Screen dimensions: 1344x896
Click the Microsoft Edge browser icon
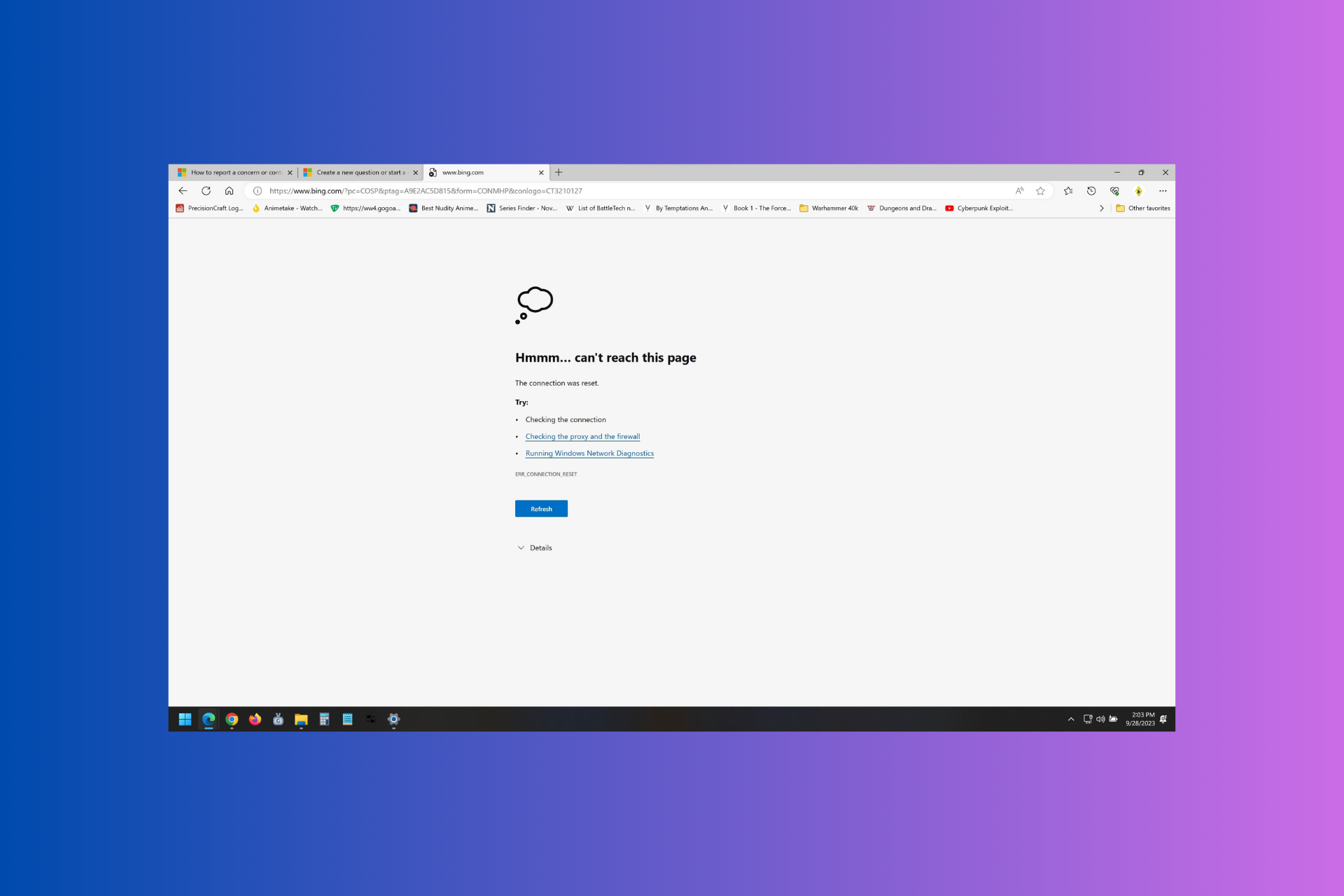(x=208, y=719)
